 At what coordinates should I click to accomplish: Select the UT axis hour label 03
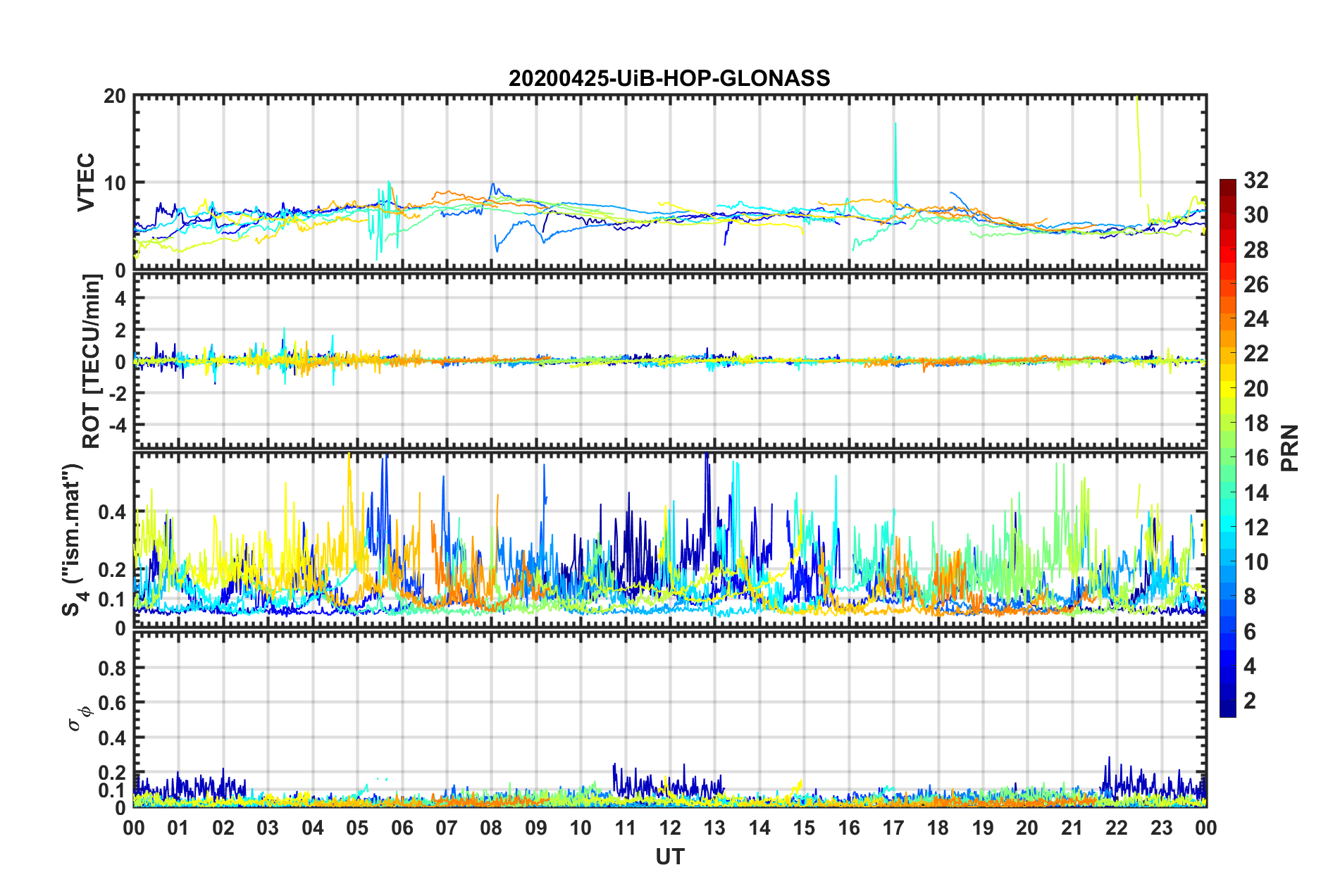(268, 828)
